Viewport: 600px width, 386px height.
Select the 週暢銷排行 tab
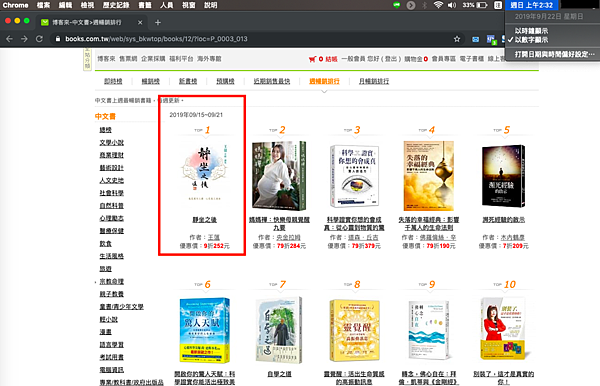click(x=324, y=81)
